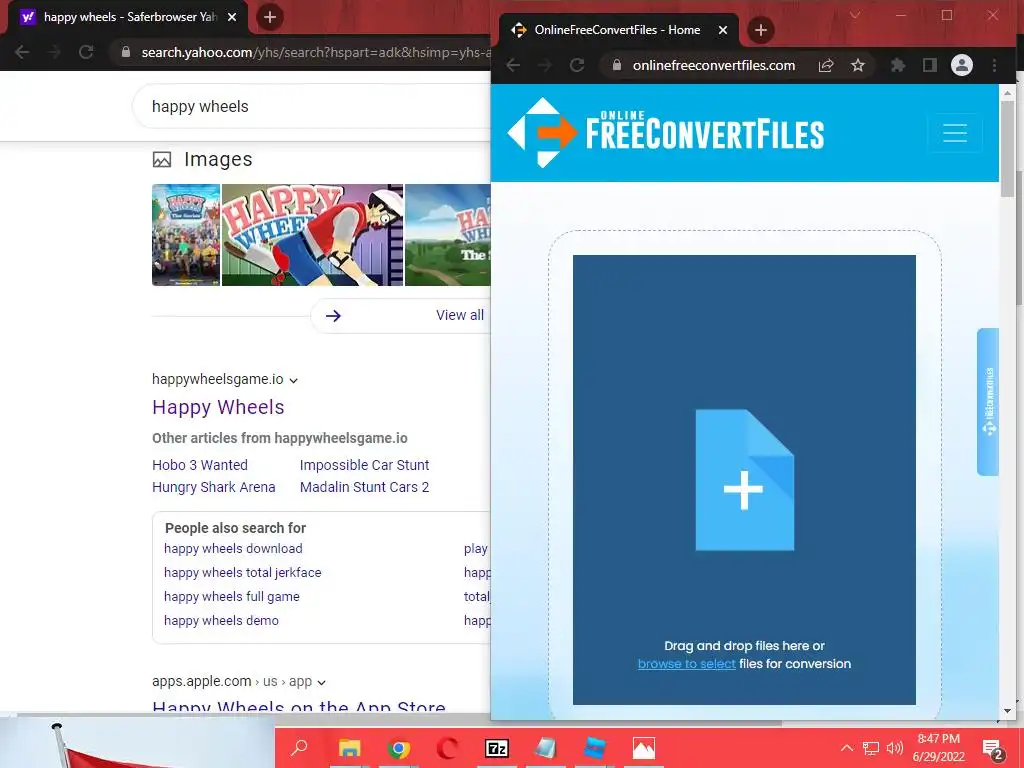Click the Yahoo search box with happy wheels

312,106
